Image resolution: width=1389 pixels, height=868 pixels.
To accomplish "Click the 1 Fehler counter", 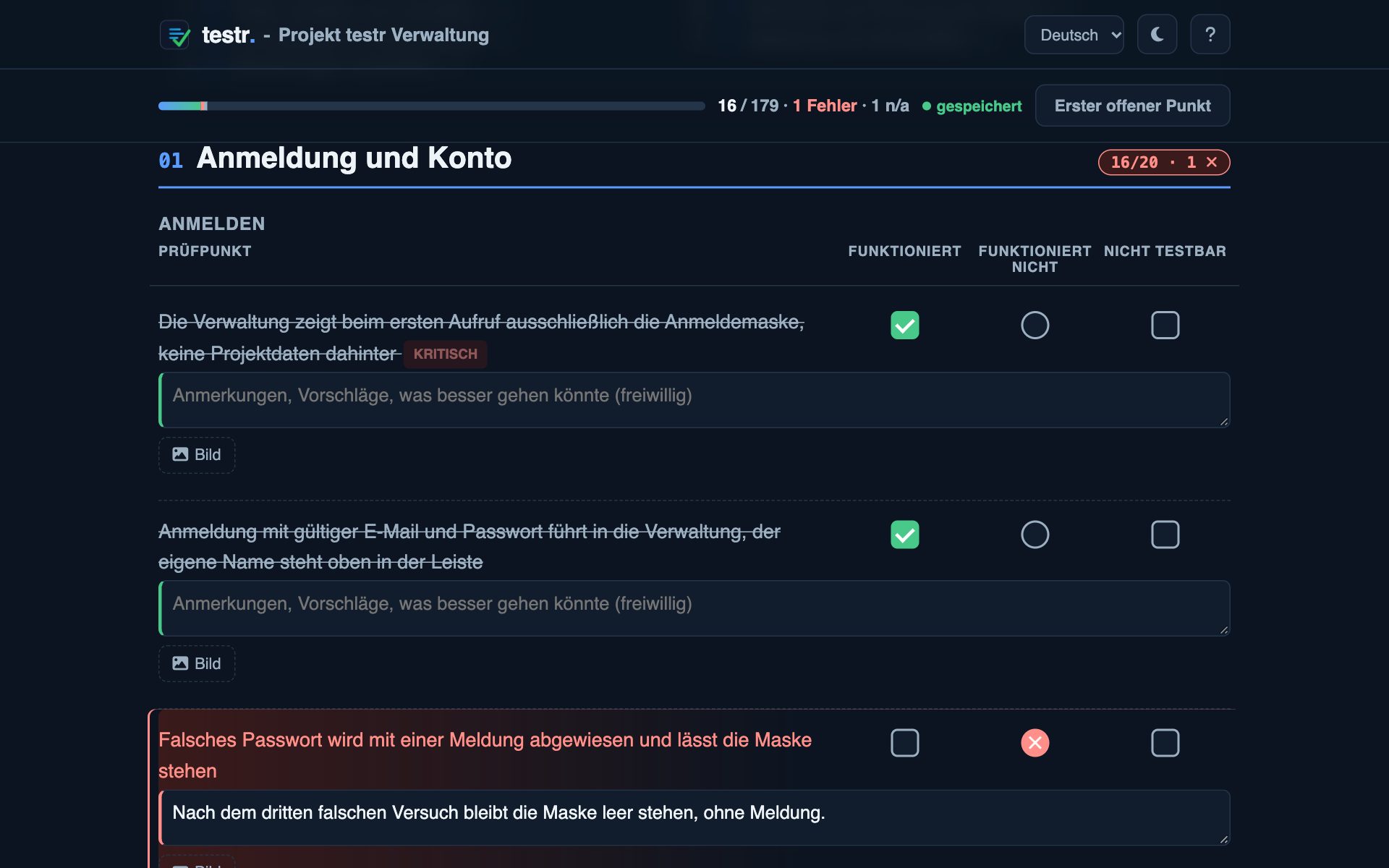I will pyautogui.click(x=825, y=106).
